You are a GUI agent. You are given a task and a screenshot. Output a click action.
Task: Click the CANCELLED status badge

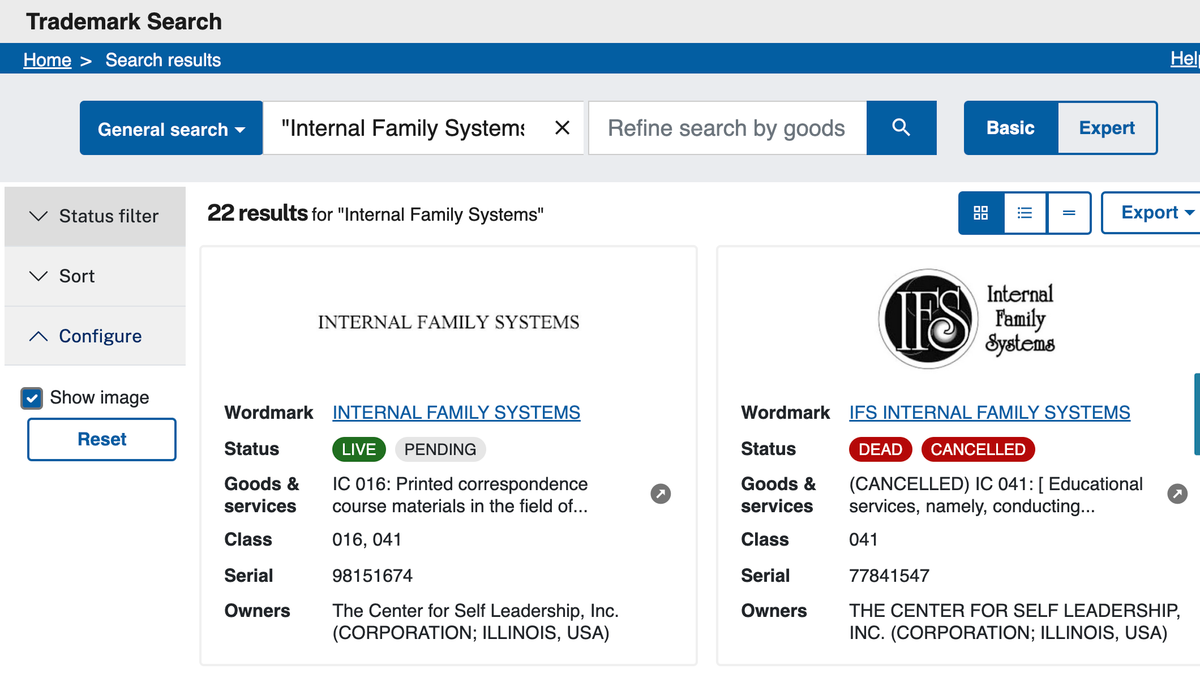978,449
